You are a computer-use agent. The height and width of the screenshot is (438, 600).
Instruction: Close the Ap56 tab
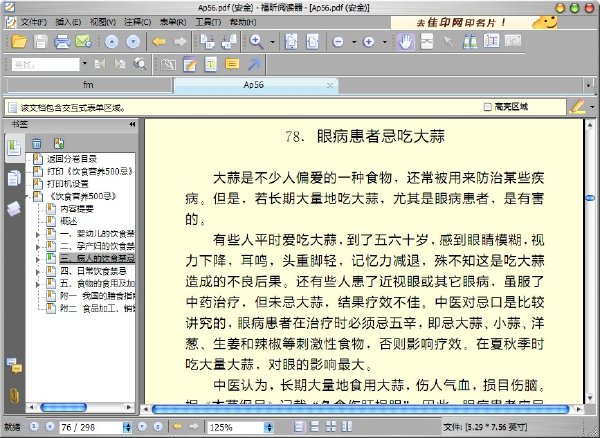click(x=329, y=86)
